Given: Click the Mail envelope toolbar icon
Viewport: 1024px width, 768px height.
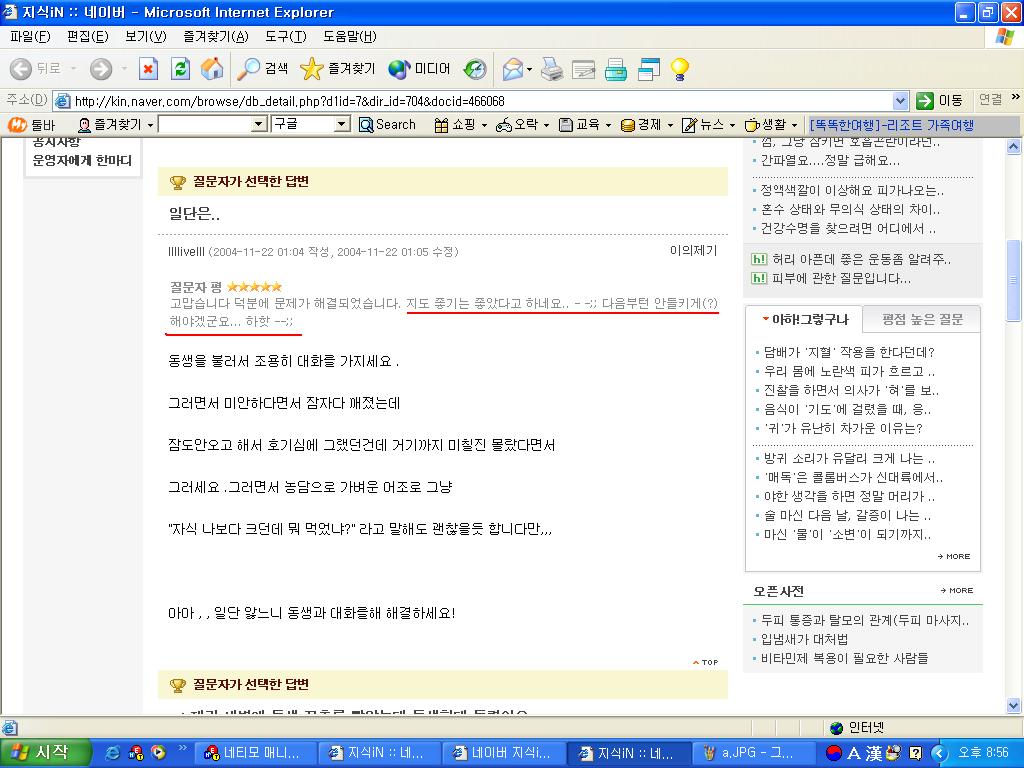Looking at the screenshot, I should [x=513, y=68].
